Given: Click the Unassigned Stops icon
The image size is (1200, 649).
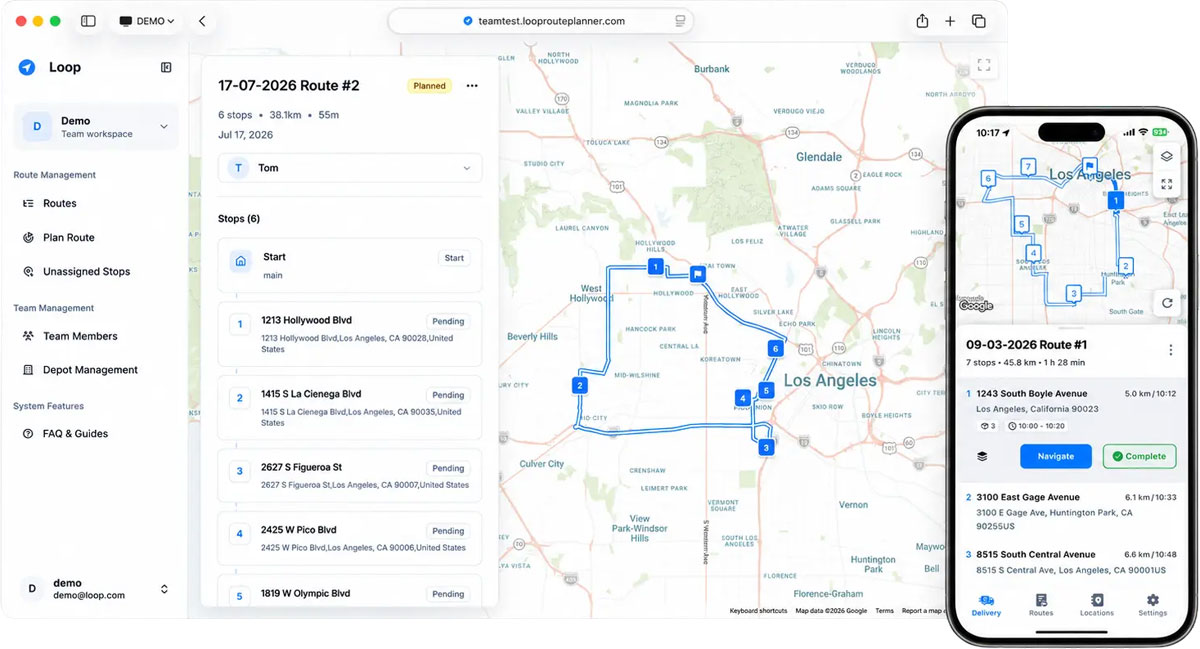Looking at the screenshot, I should (x=28, y=271).
